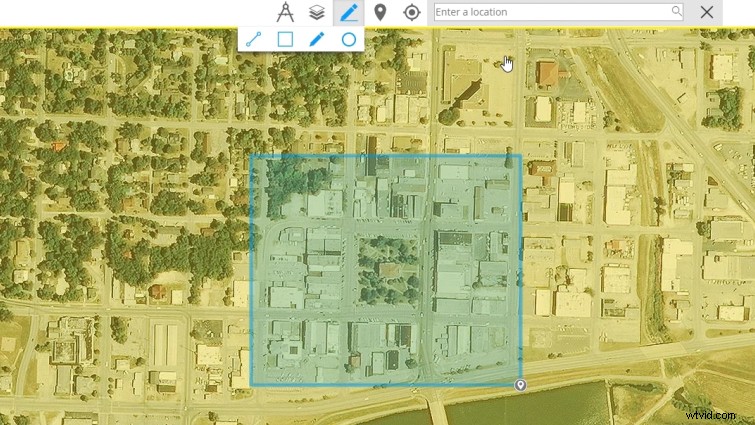Choose the line drawing tool

pyautogui.click(x=254, y=39)
